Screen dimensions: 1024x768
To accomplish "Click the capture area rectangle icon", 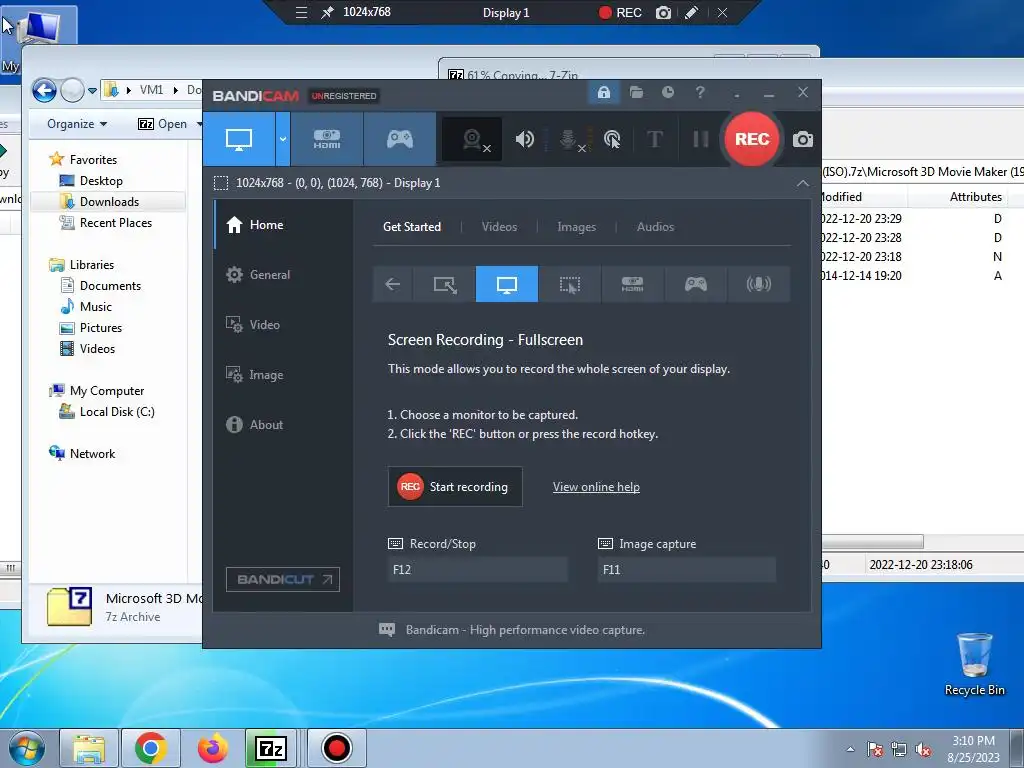I will tap(221, 183).
